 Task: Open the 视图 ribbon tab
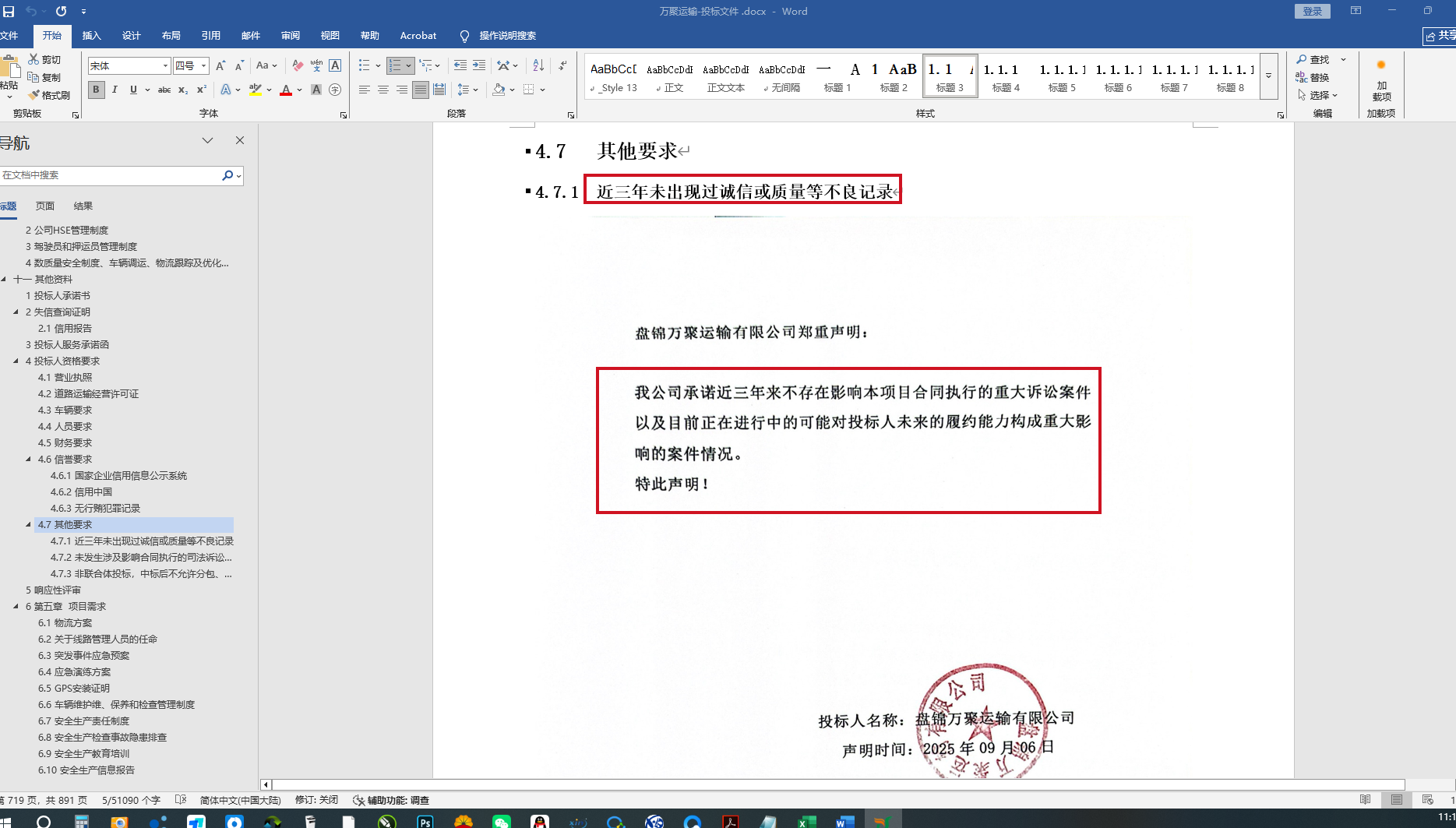tap(330, 36)
